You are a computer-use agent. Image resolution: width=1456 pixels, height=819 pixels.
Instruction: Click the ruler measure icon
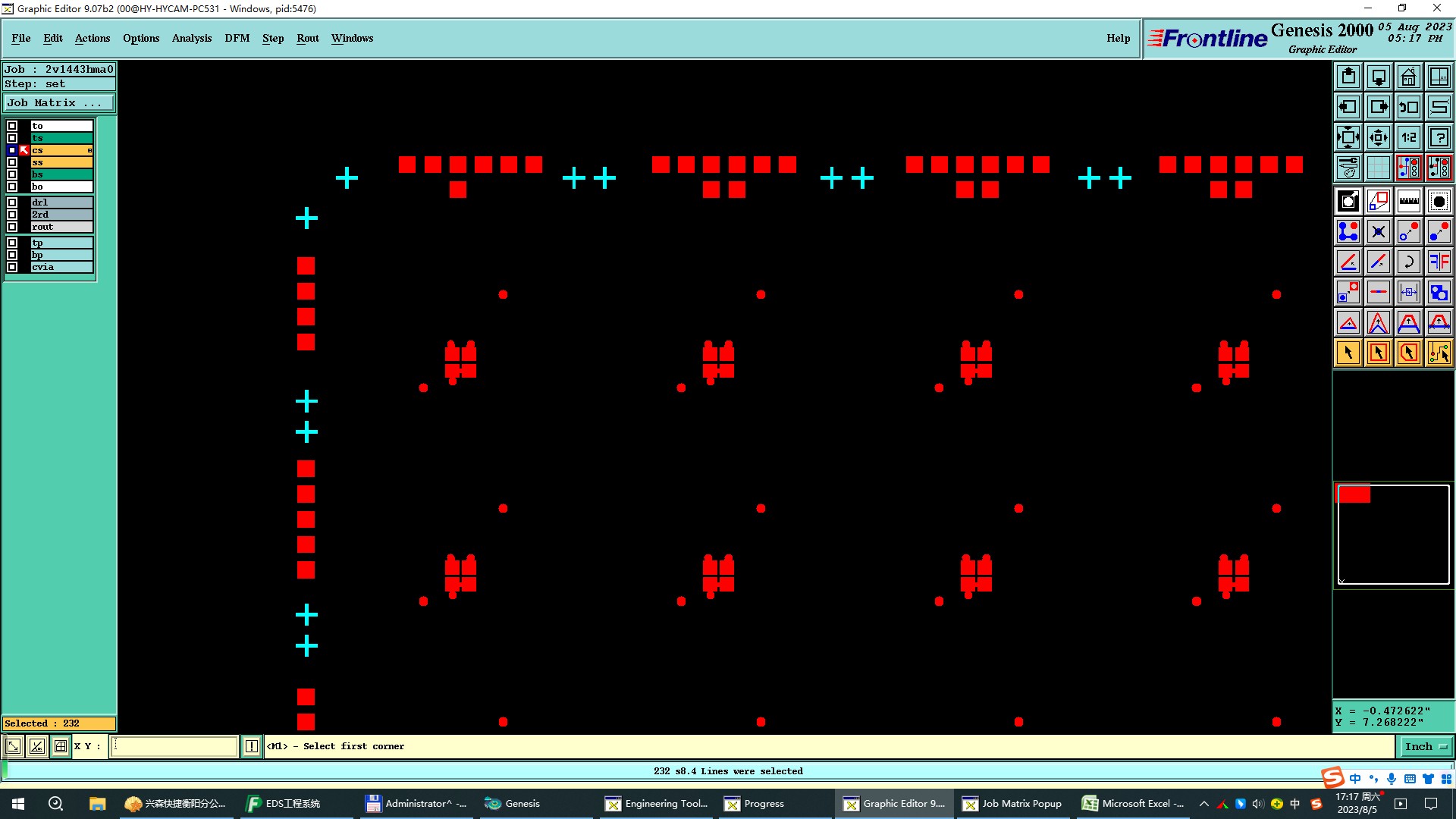pos(1409,201)
